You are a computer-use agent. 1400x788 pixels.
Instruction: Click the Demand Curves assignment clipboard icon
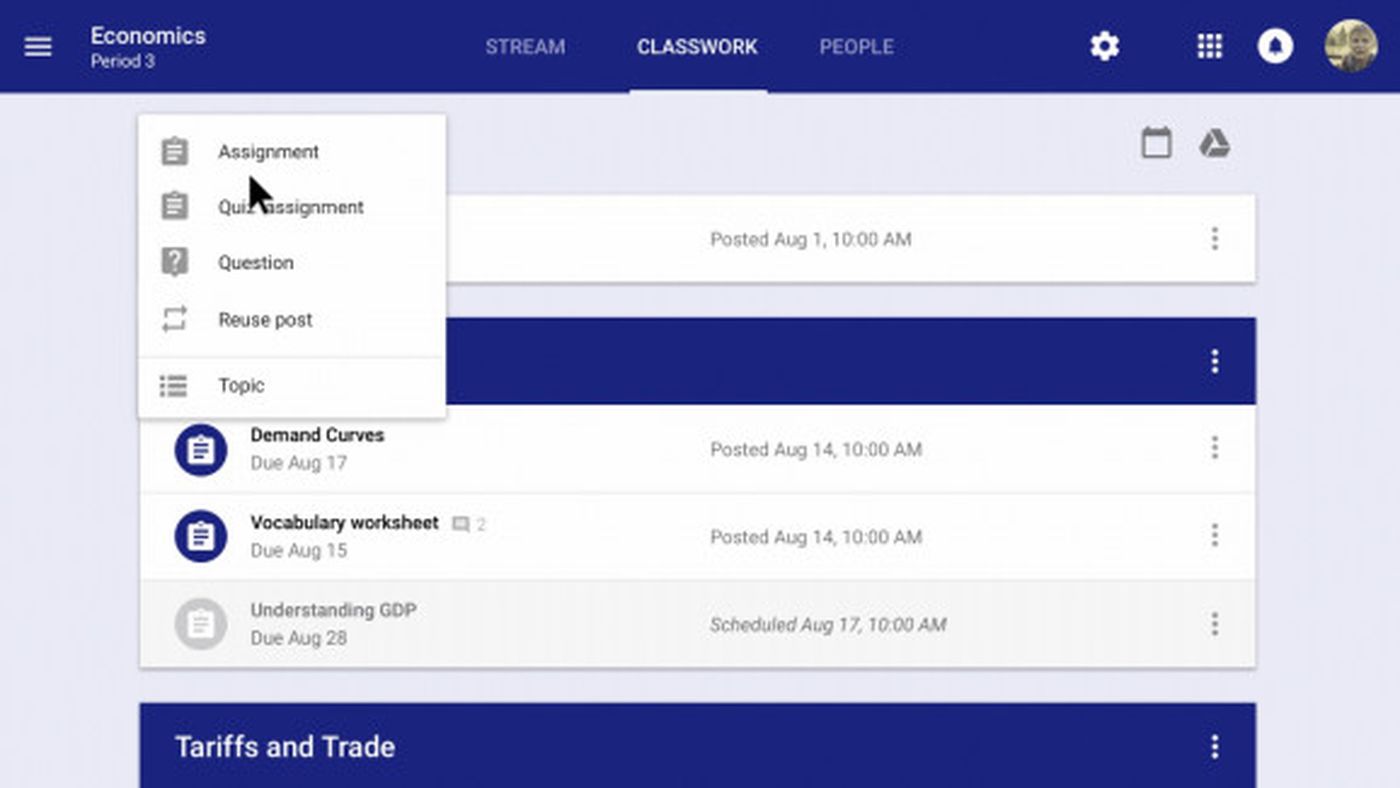click(200, 450)
